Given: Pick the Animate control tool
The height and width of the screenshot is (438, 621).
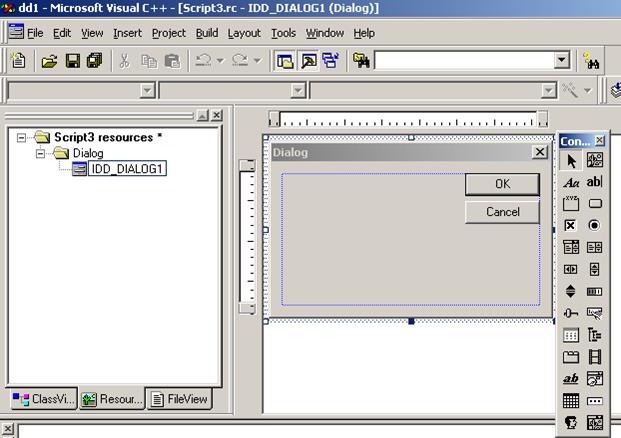Looking at the screenshot, I should pos(594,357).
